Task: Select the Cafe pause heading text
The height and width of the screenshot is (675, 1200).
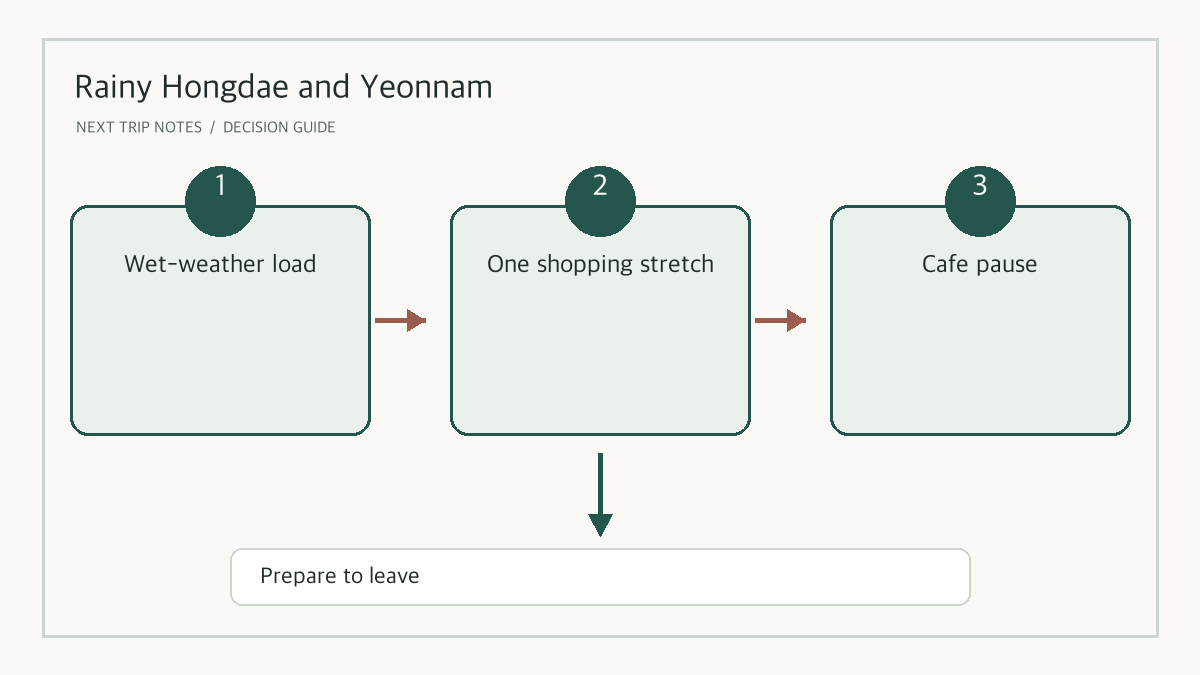Action: (980, 264)
